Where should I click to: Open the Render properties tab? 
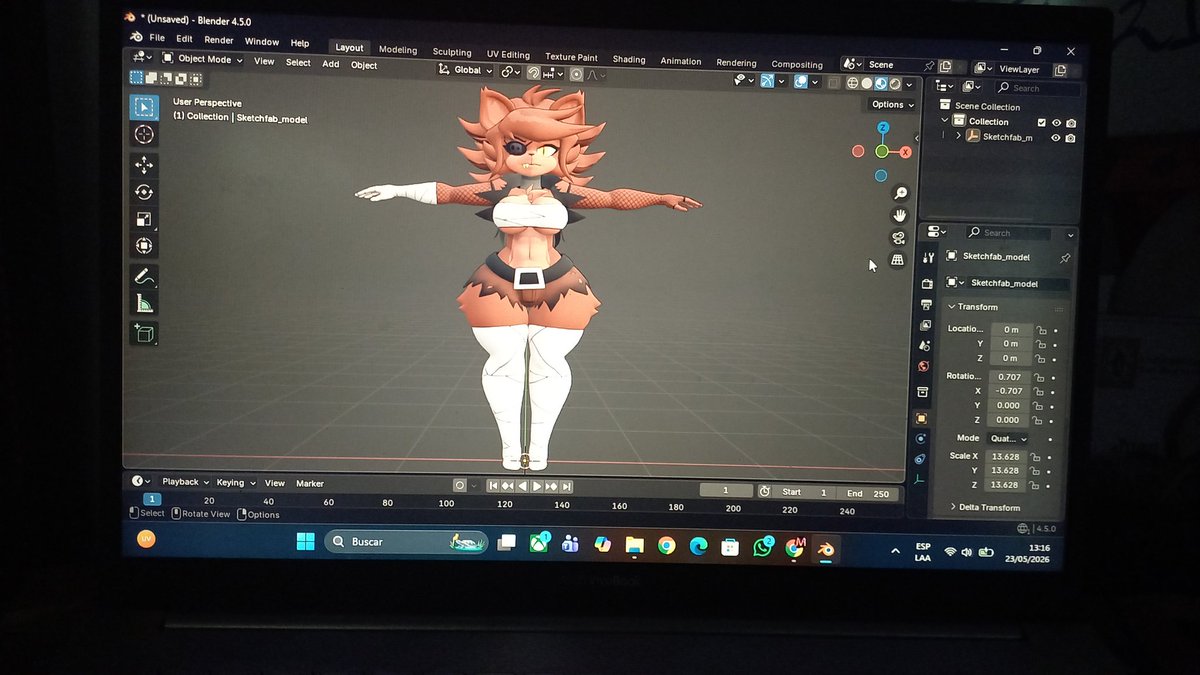(927, 284)
